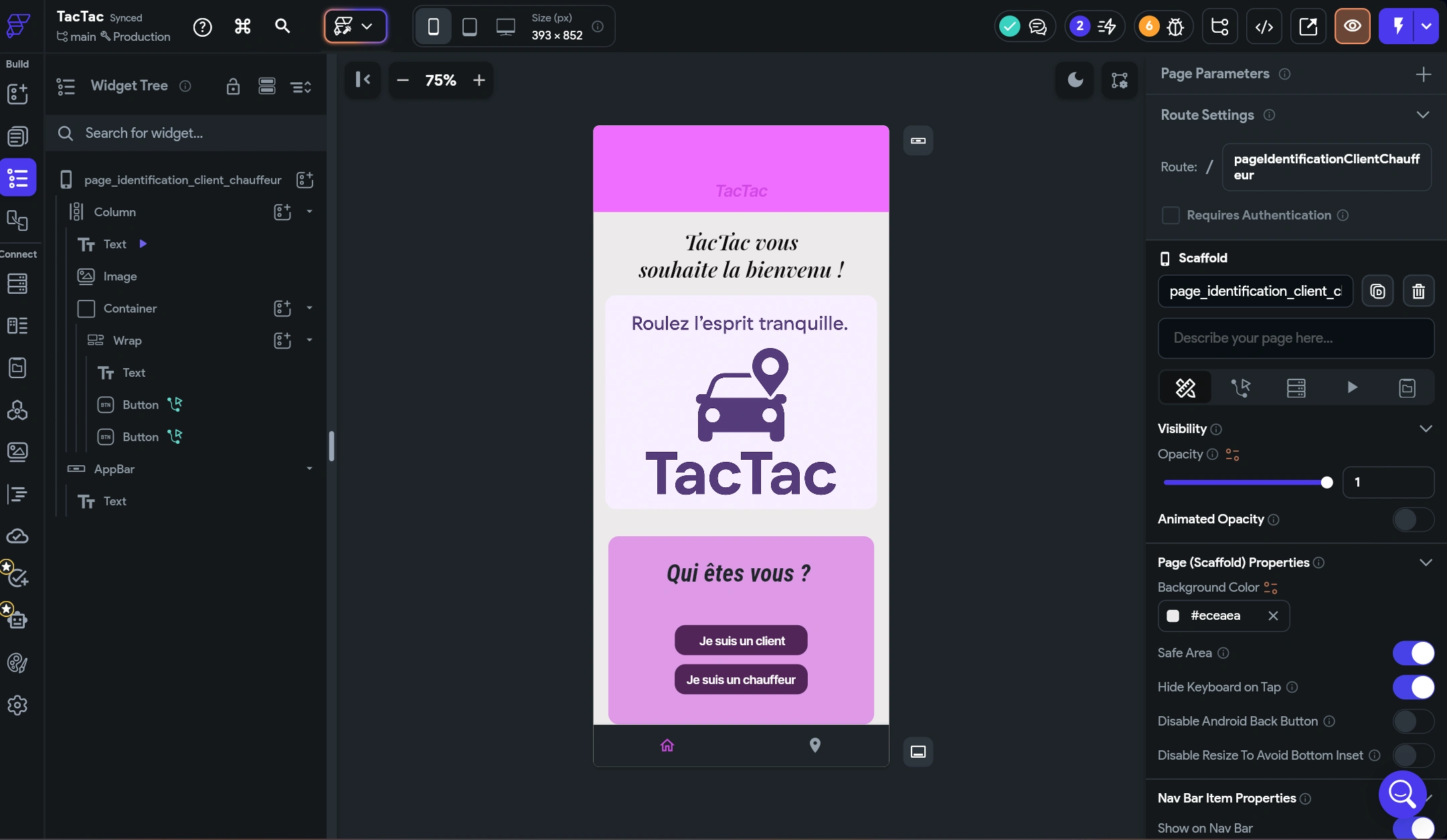This screenshot has width=1447, height=840.
Task: Select the tablet device preview
Action: pyautogui.click(x=470, y=27)
